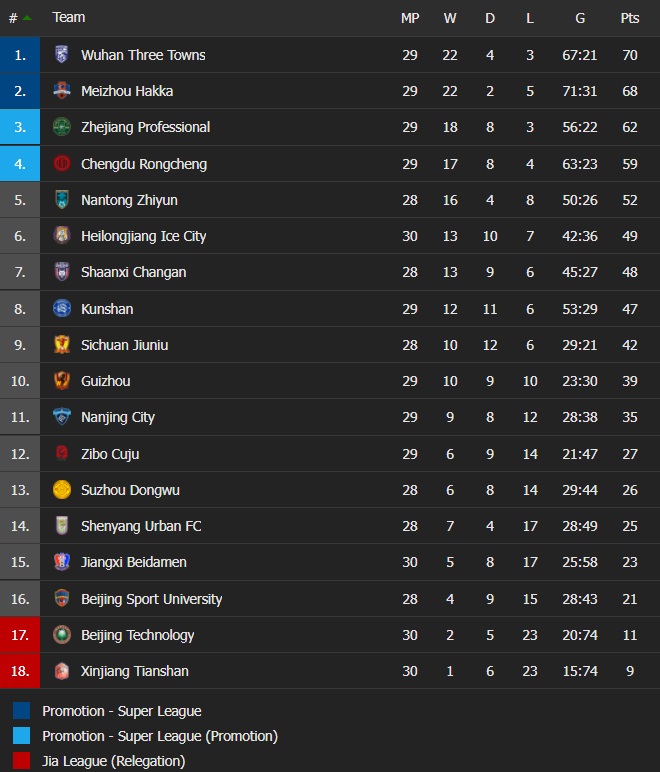
Task: Click the Sichuan Jiuniu team crest
Action: click(62, 345)
